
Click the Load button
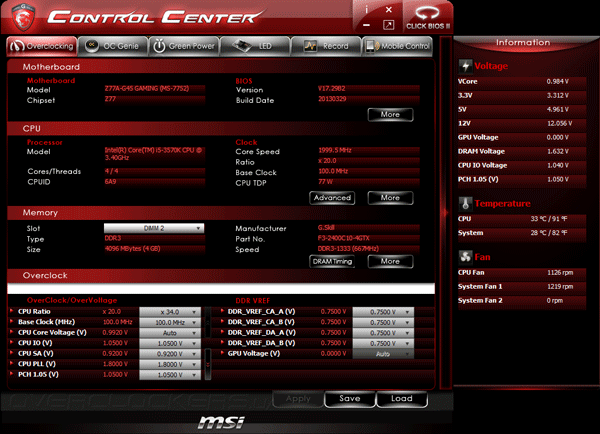[402, 399]
